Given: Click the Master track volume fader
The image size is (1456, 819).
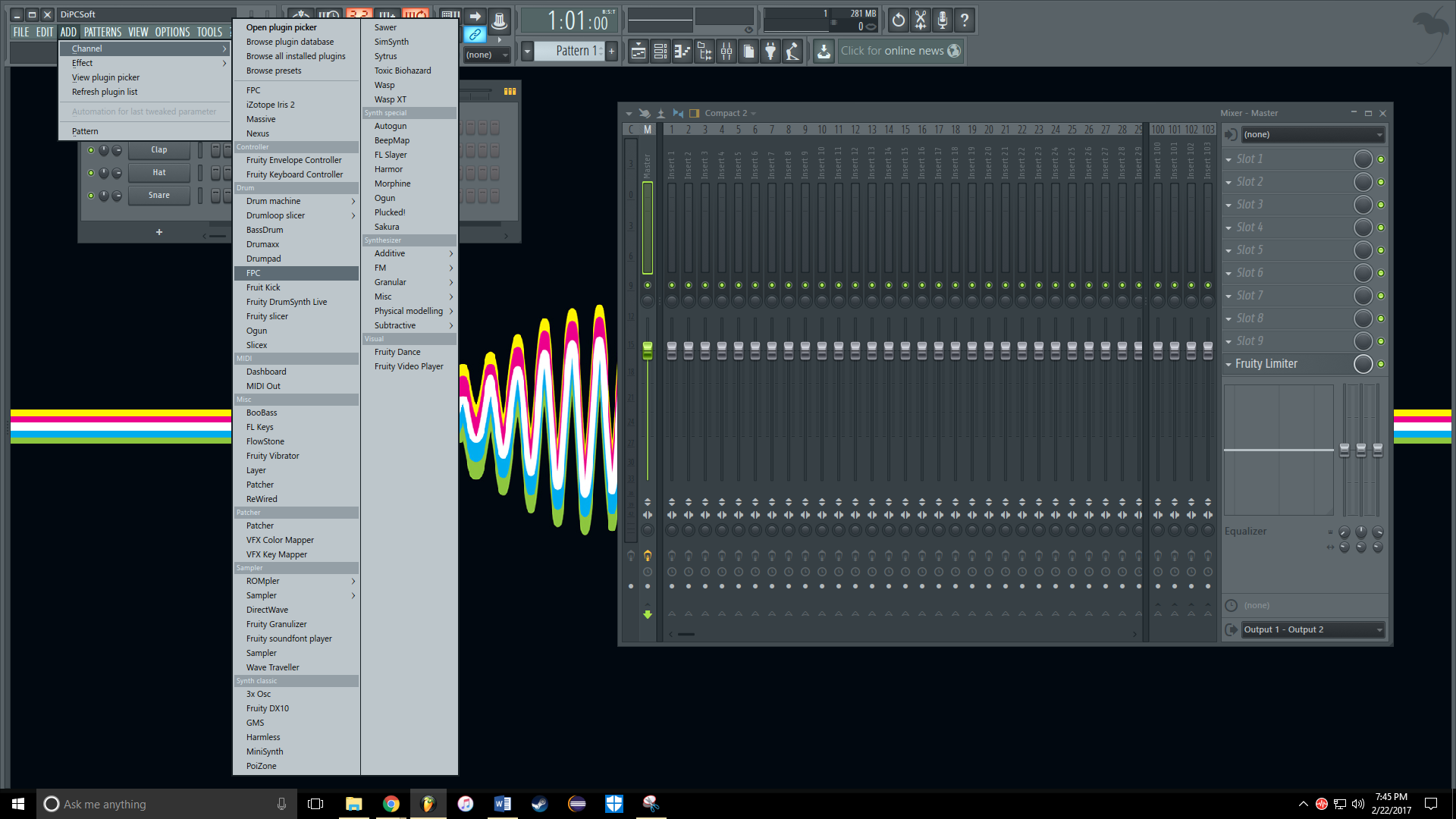Looking at the screenshot, I should click(647, 350).
